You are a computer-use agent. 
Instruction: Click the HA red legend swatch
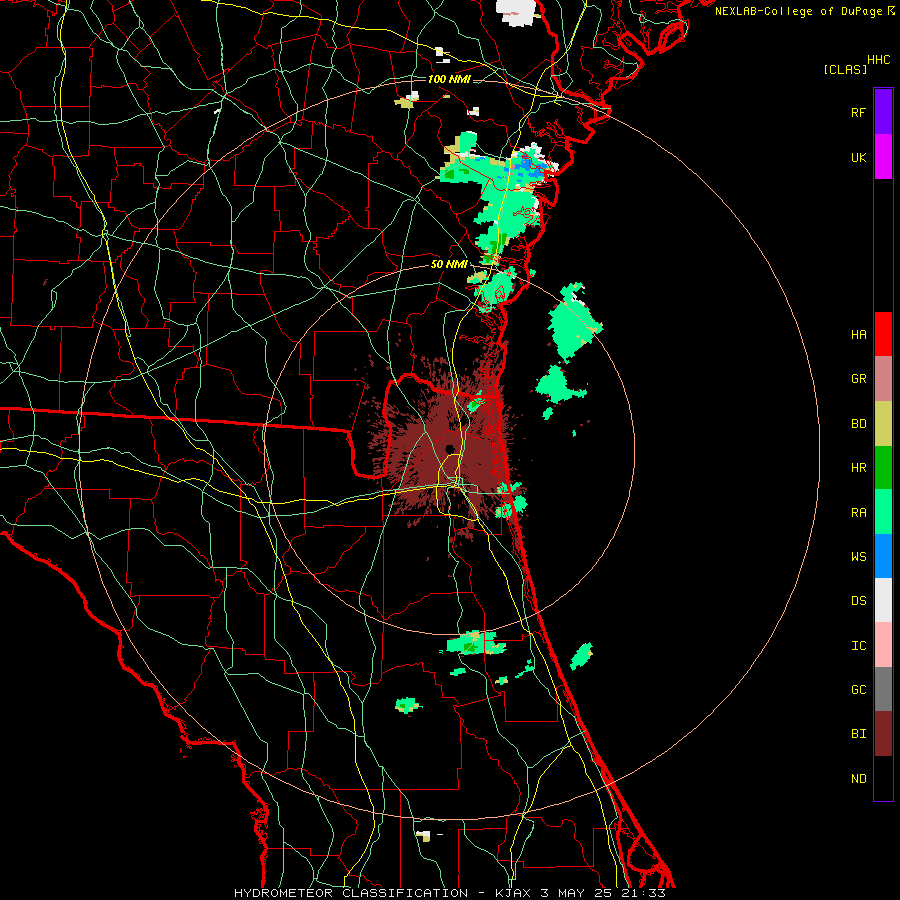(883, 334)
